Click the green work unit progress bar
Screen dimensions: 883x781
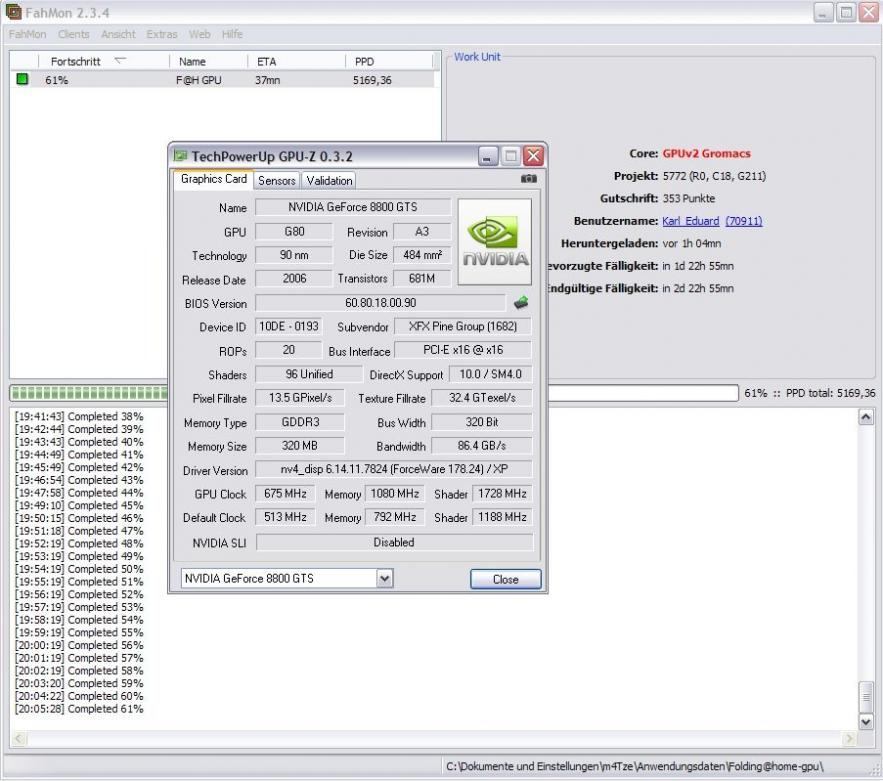point(89,392)
